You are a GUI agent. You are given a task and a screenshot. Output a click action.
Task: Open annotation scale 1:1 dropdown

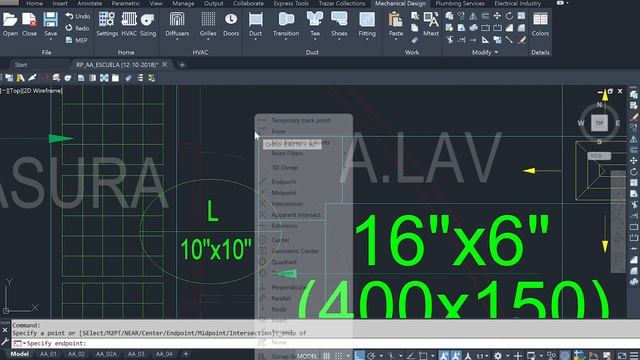pyautogui.click(x=482, y=356)
